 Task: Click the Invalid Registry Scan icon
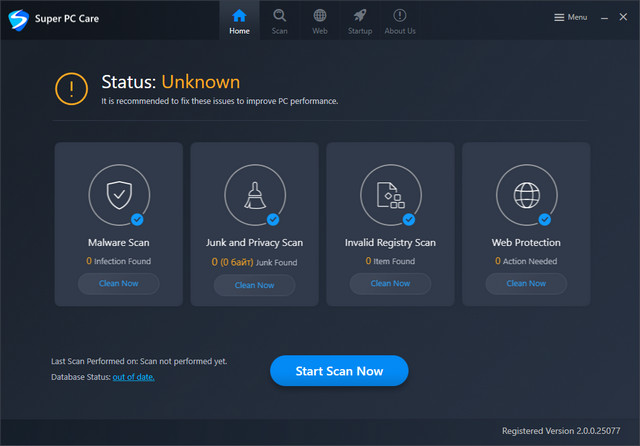[391, 195]
